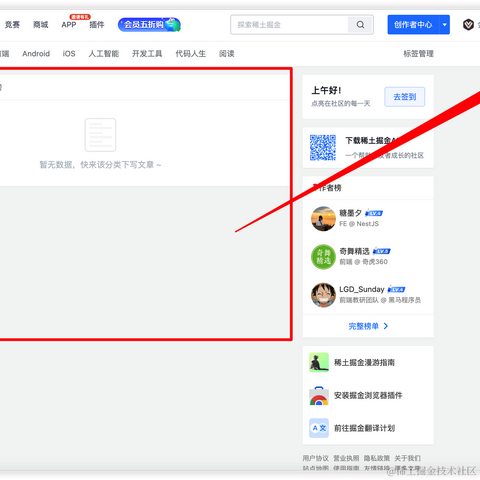Screen dimensions: 480x480
Task: Click the search magnifier icon
Action: (x=360, y=24)
